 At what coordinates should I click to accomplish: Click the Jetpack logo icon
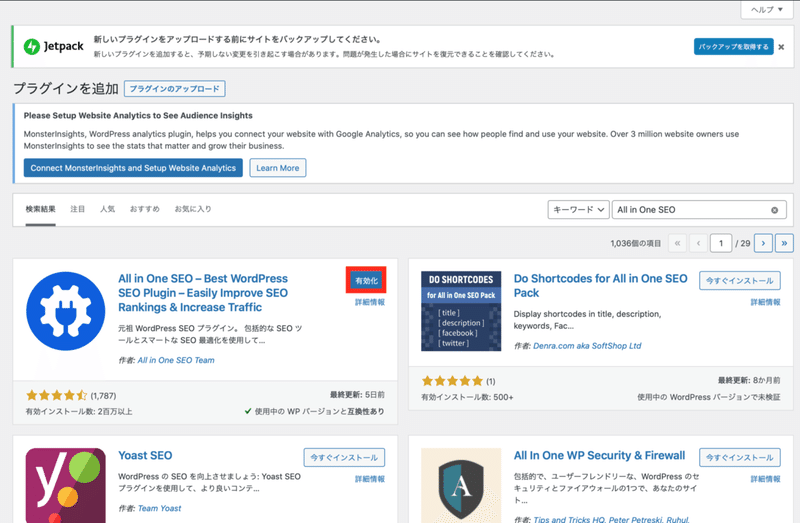(32, 46)
